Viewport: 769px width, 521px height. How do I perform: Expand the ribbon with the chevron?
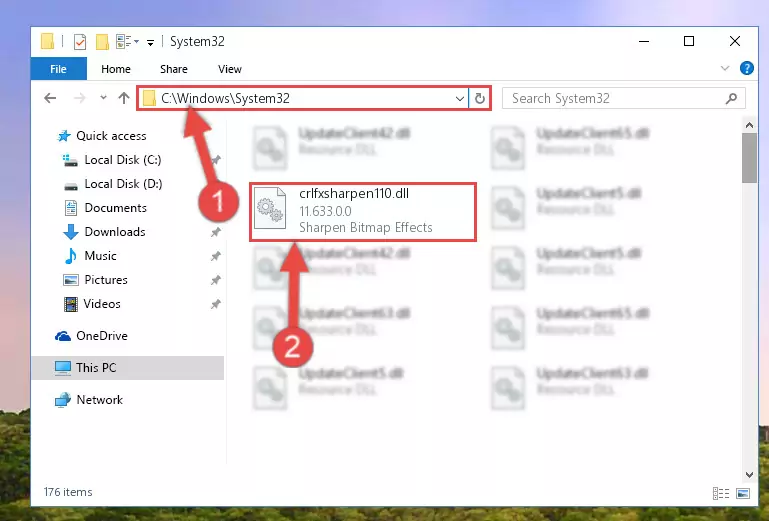(x=725, y=68)
